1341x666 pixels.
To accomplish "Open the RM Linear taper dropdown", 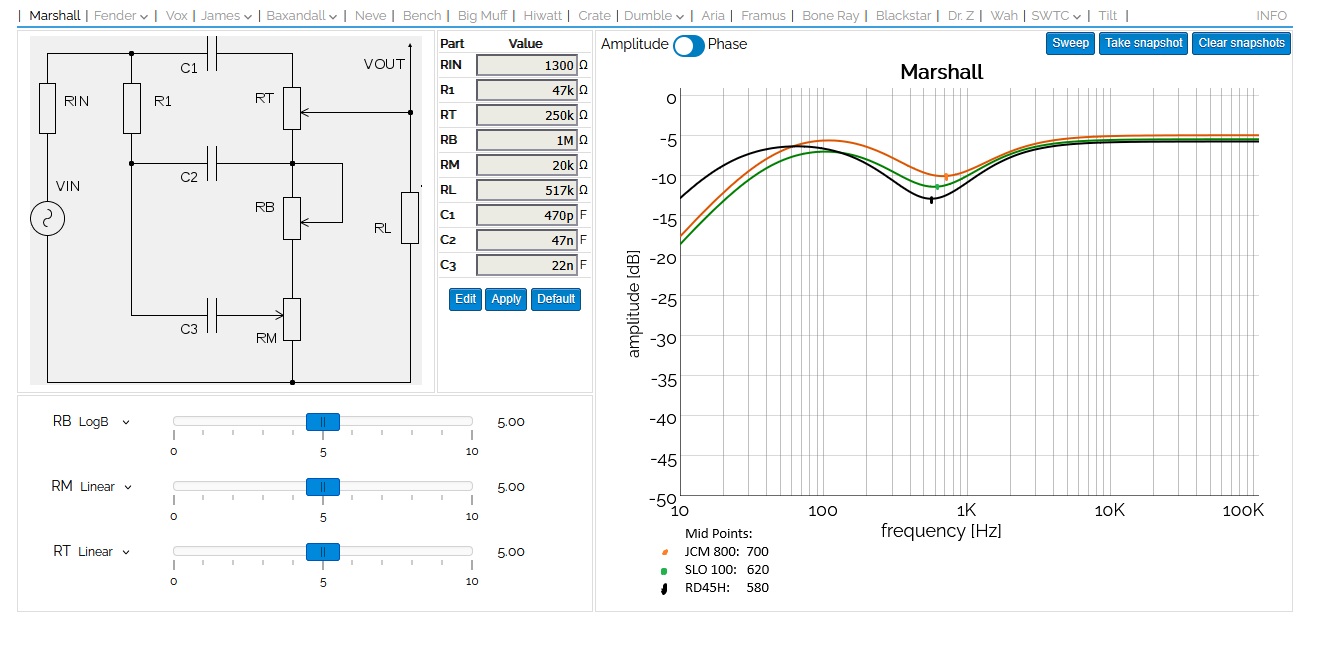I will 105,487.
